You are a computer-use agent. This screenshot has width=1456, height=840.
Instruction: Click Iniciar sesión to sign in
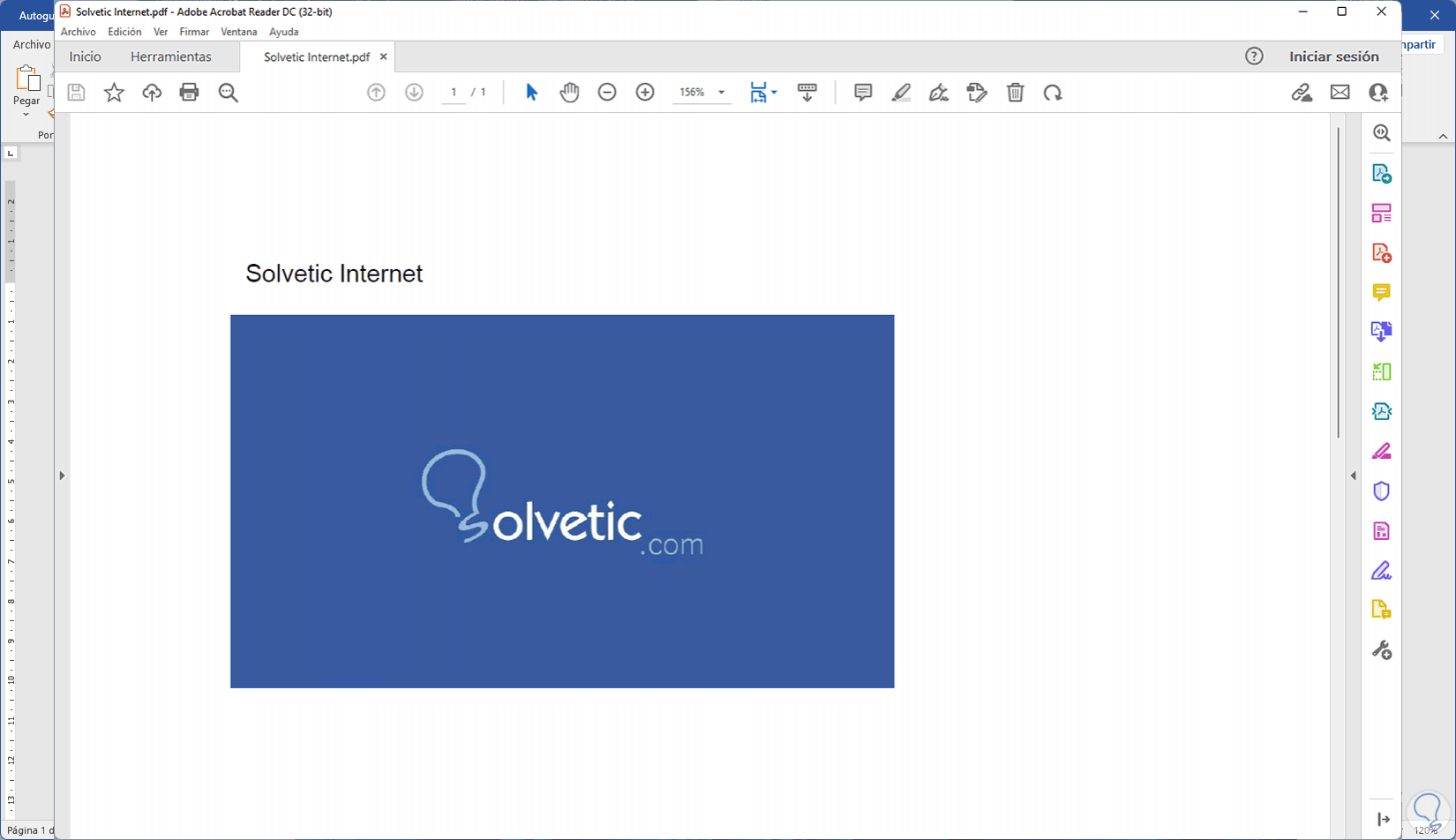point(1333,56)
